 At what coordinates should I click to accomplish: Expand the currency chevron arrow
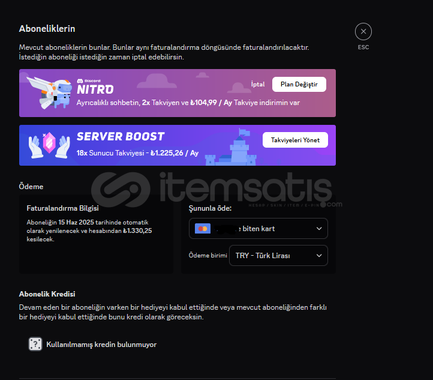click(319, 256)
